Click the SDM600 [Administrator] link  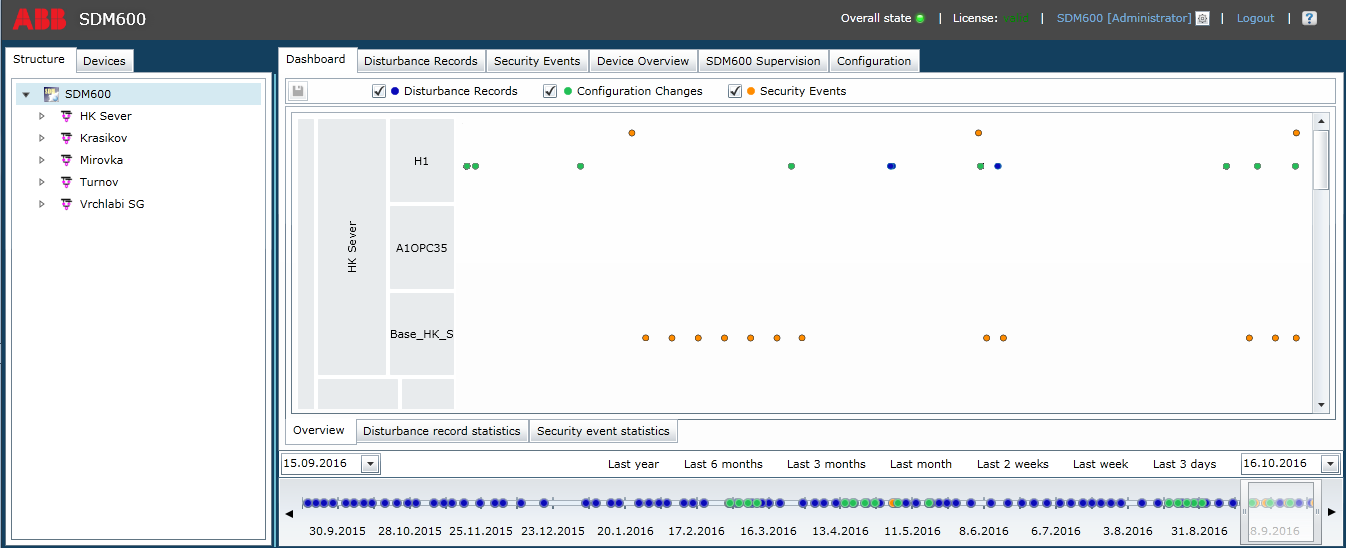point(1124,18)
